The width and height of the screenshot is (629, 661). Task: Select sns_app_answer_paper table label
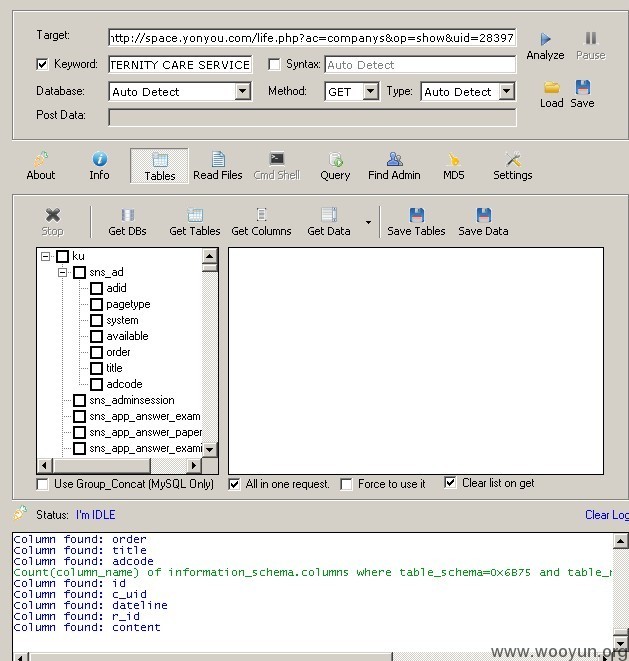click(145, 433)
